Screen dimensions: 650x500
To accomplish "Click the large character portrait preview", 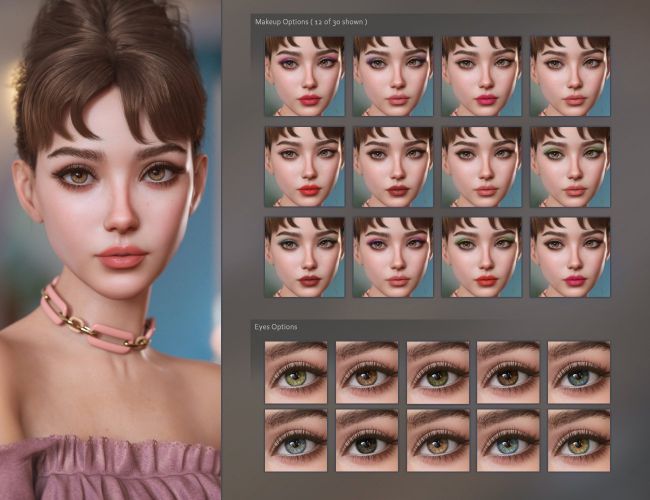I will point(110,250).
